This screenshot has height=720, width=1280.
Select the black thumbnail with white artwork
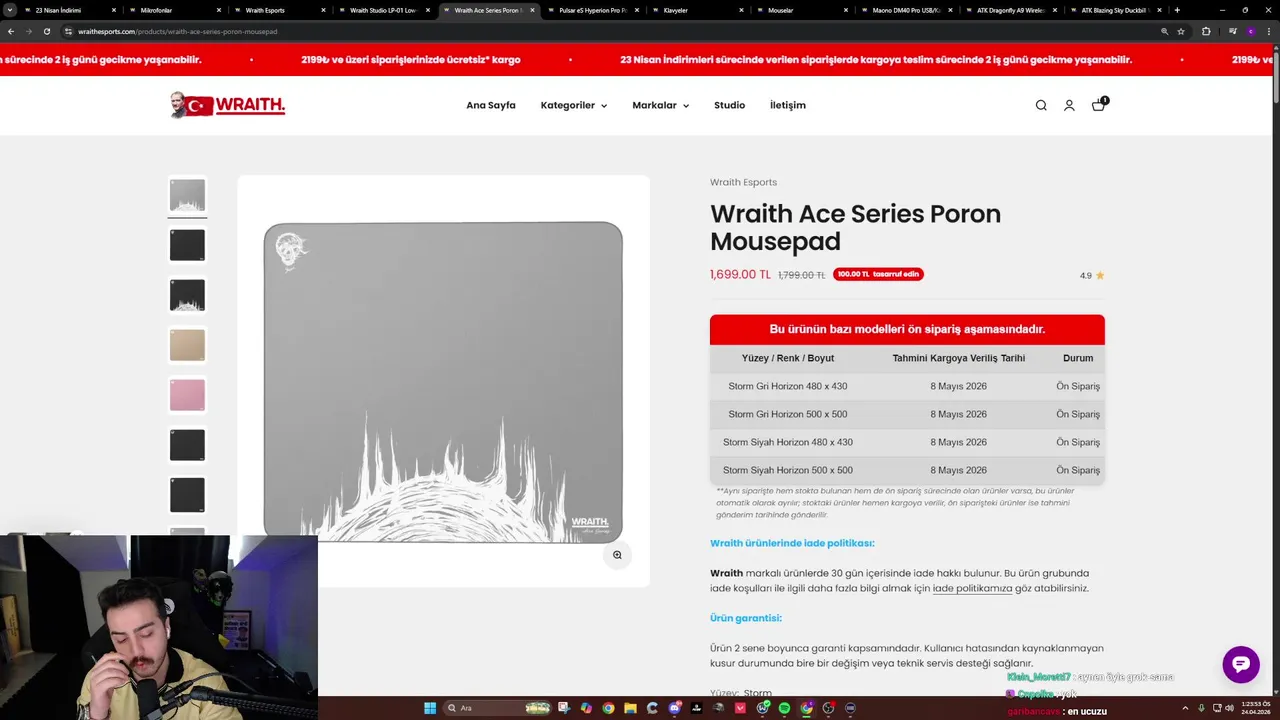tap(187, 295)
